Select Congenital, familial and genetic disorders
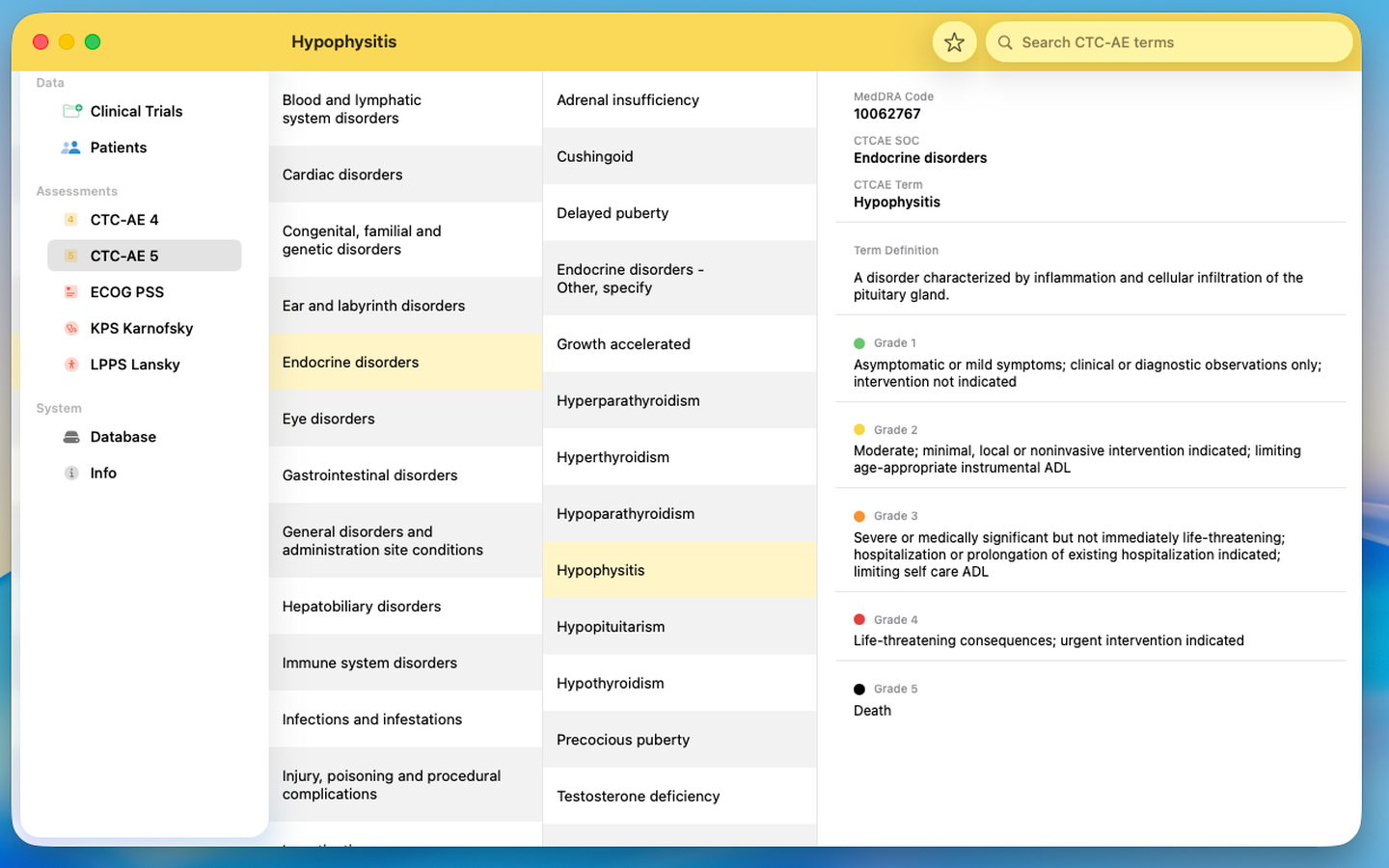The width and height of the screenshot is (1389, 868). [x=405, y=240]
